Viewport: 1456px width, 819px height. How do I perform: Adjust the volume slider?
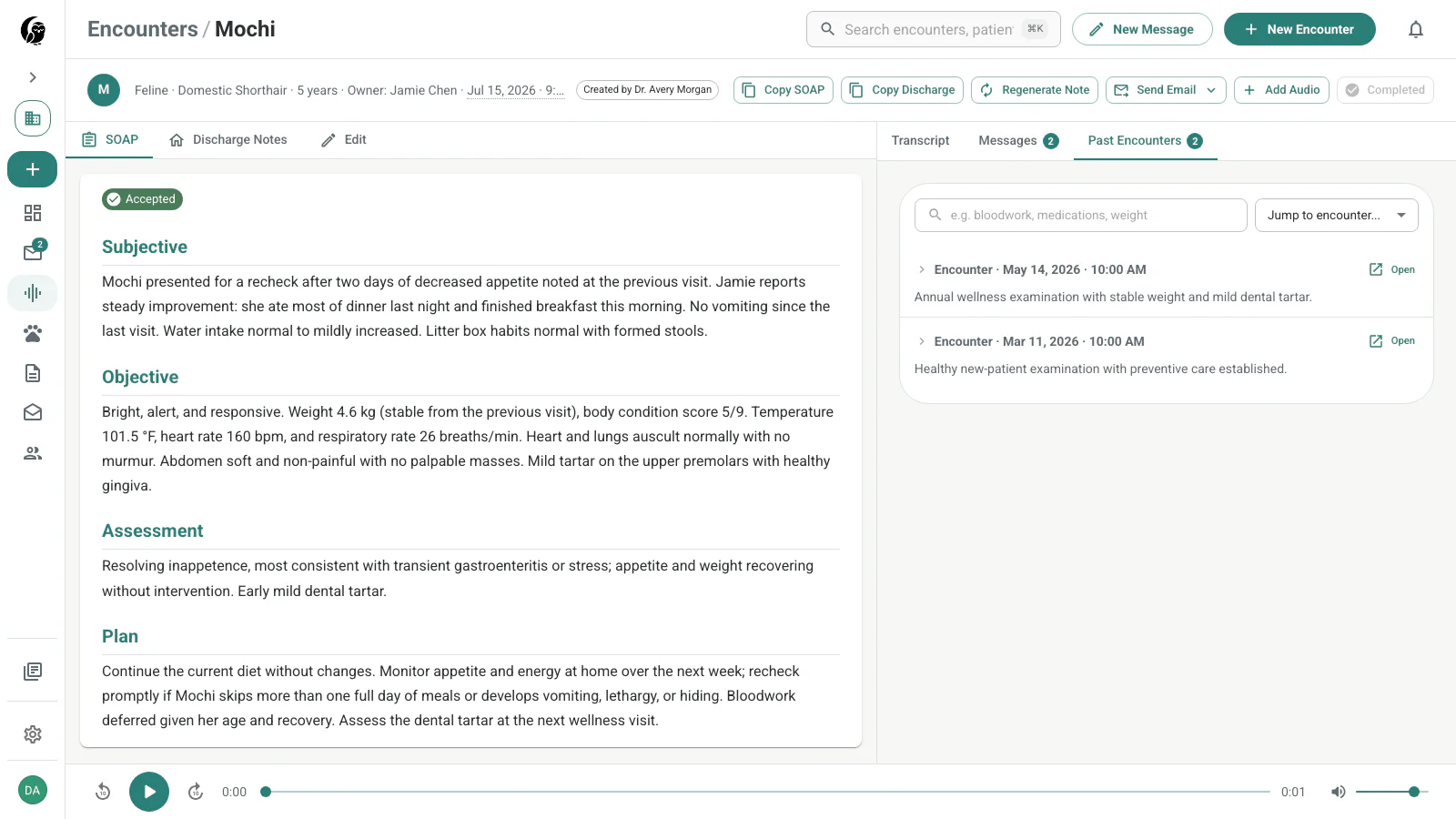click(x=1391, y=792)
